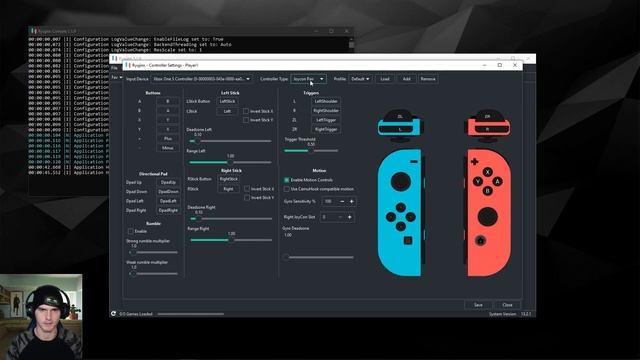Rebind Dpad Left mapping button

[168, 201]
